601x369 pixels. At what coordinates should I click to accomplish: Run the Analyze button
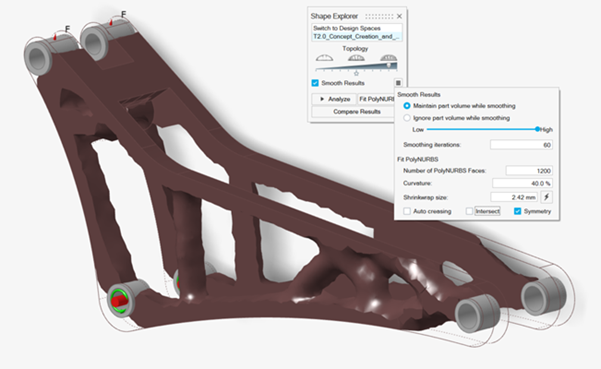(334, 99)
